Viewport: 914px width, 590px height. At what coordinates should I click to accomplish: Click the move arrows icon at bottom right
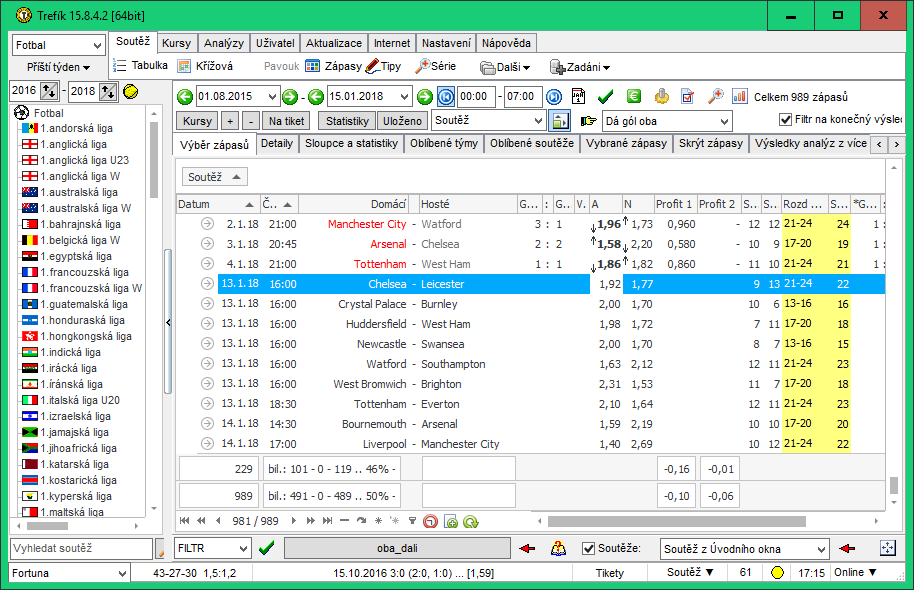(887, 548)
